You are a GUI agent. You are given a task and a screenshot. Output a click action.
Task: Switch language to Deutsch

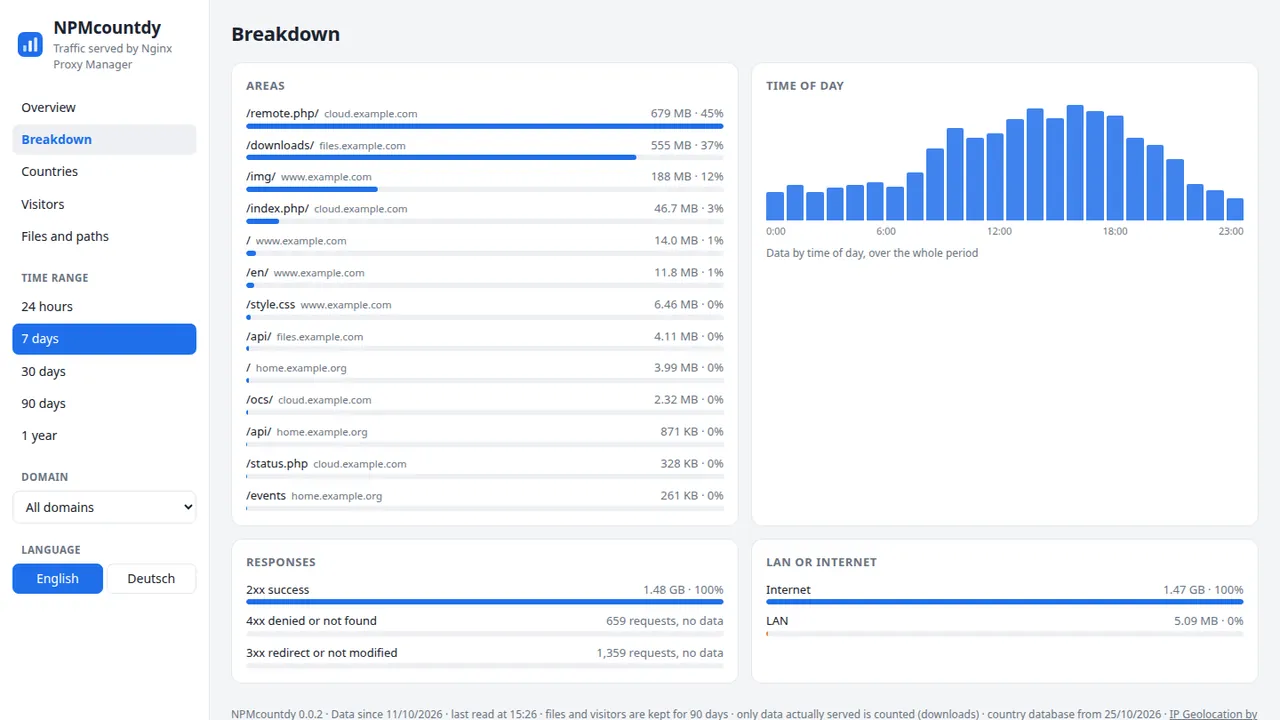(151, 579)
